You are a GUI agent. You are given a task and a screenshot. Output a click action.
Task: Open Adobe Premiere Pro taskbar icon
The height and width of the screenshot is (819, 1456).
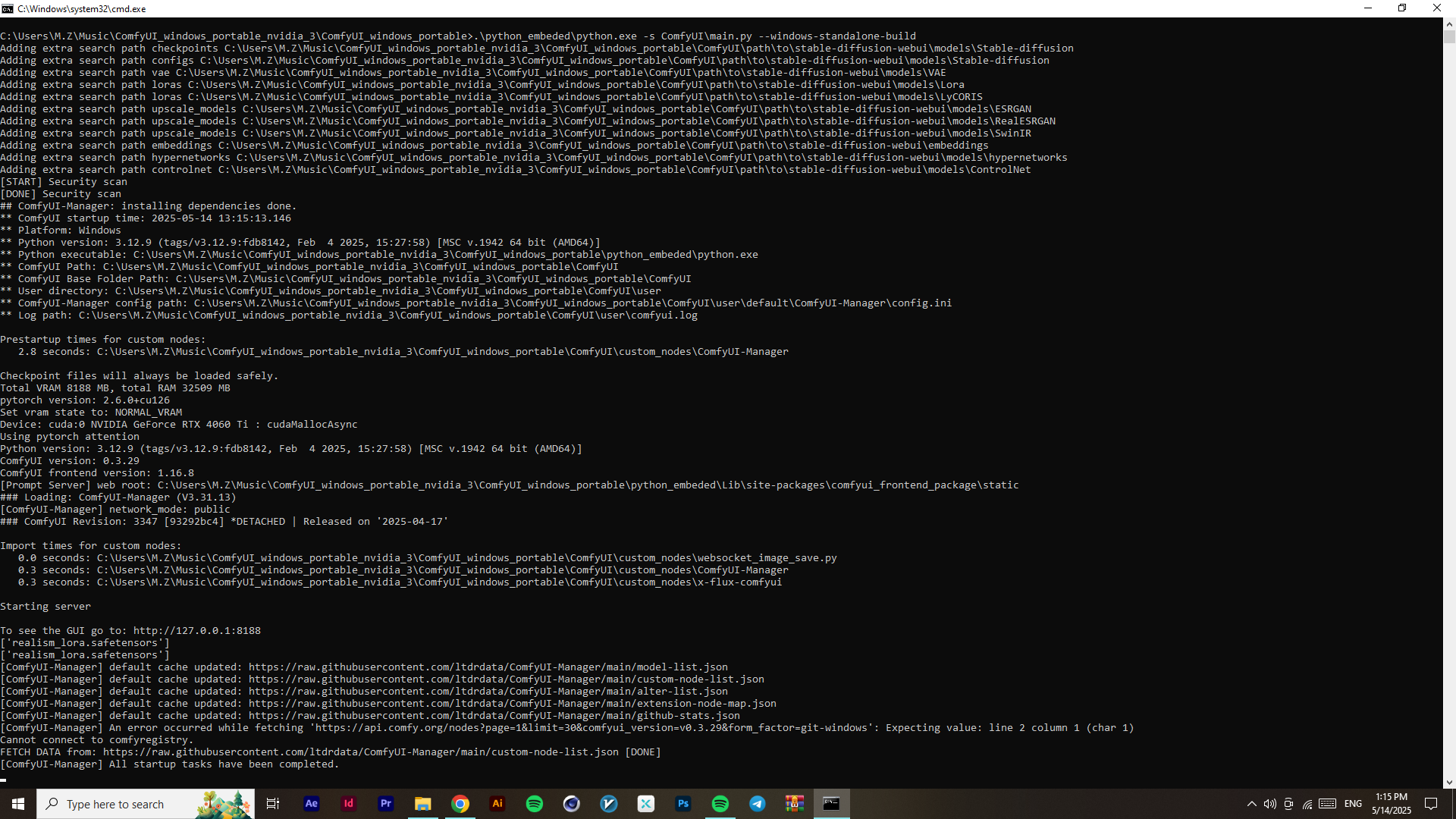point(385,804)
